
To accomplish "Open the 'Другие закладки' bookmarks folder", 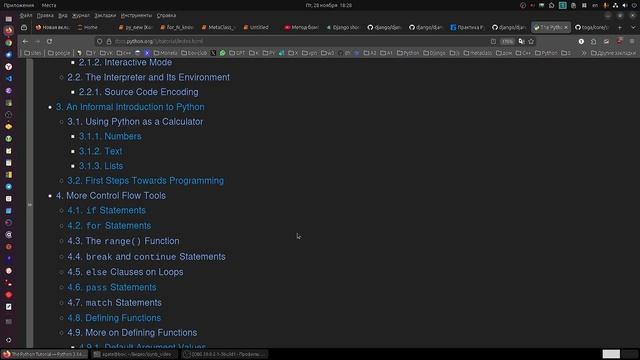I will [613, 53].
